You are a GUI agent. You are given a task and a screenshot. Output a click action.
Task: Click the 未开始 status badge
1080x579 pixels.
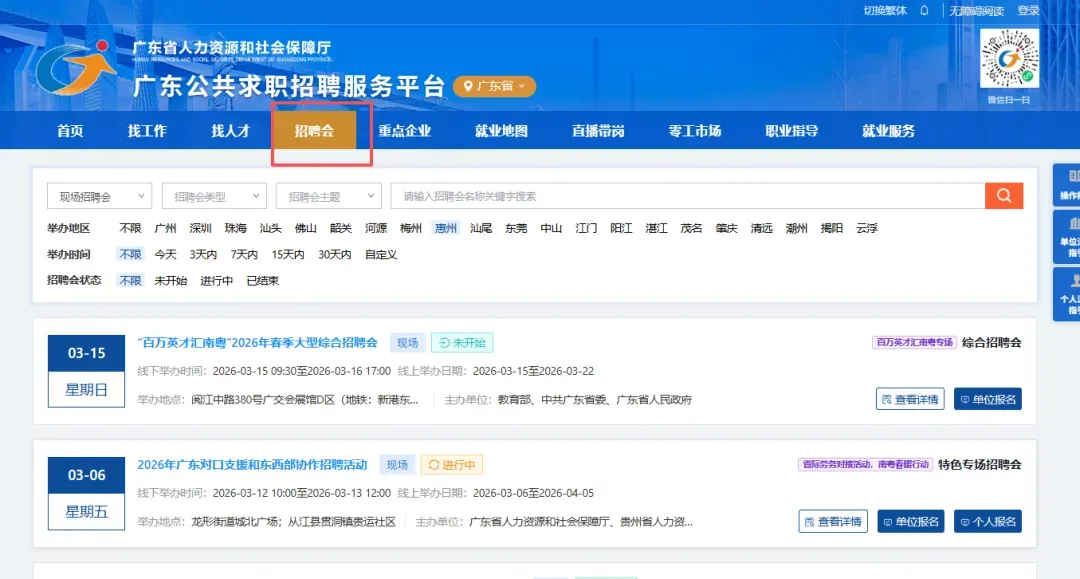(x=462, y=342)
